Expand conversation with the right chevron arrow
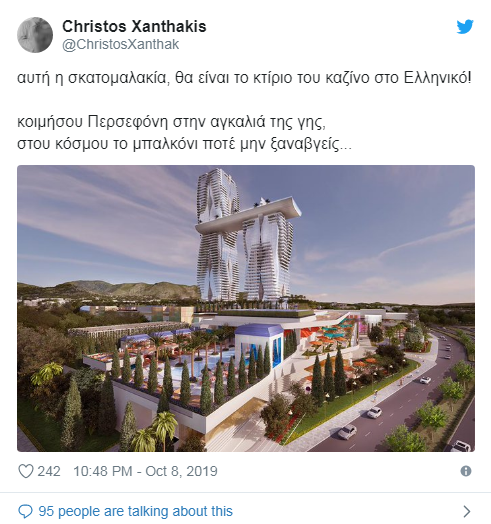This screenshot has height=524, width=491. click(x=467, y=511)
